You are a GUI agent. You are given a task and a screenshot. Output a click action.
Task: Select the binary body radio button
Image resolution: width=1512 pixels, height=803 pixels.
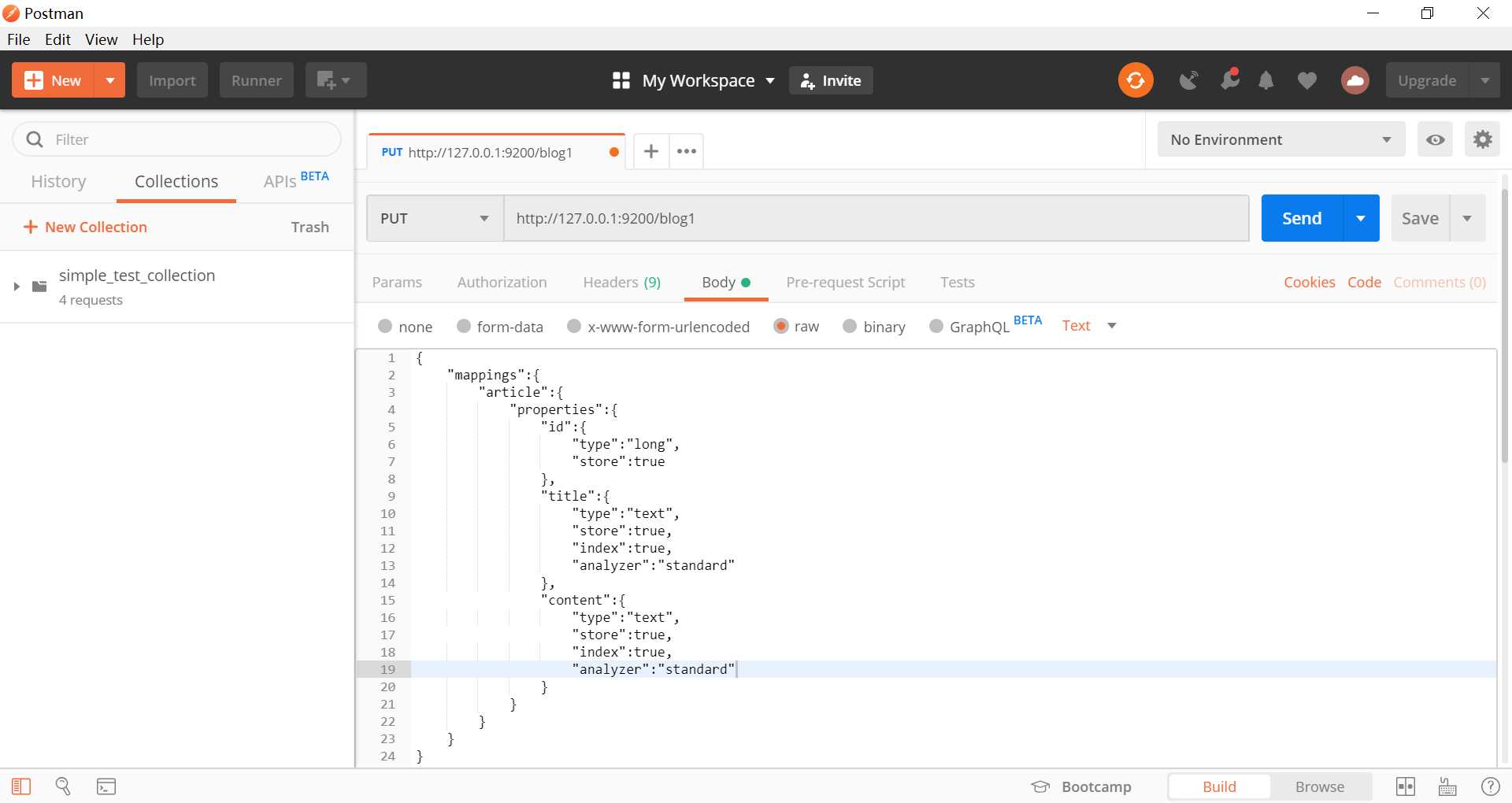(x=850, y=326)
